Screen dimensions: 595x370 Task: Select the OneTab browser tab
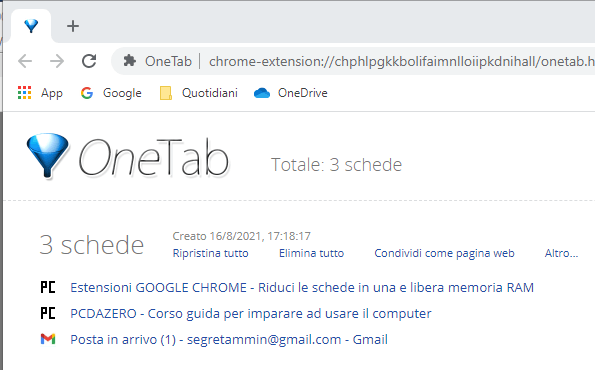click(x=31, y=26)
